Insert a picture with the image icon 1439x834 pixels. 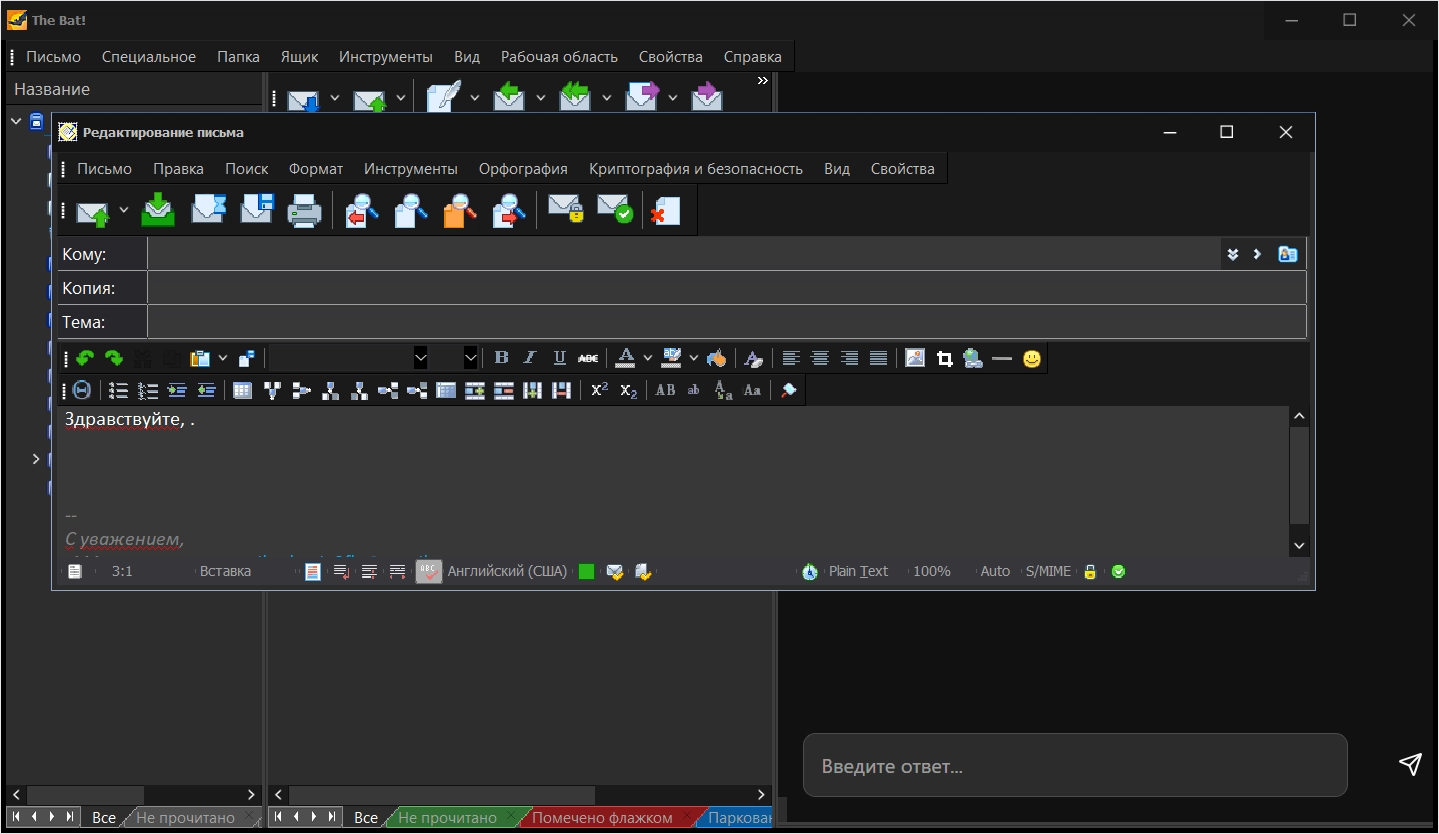point(915,358)
